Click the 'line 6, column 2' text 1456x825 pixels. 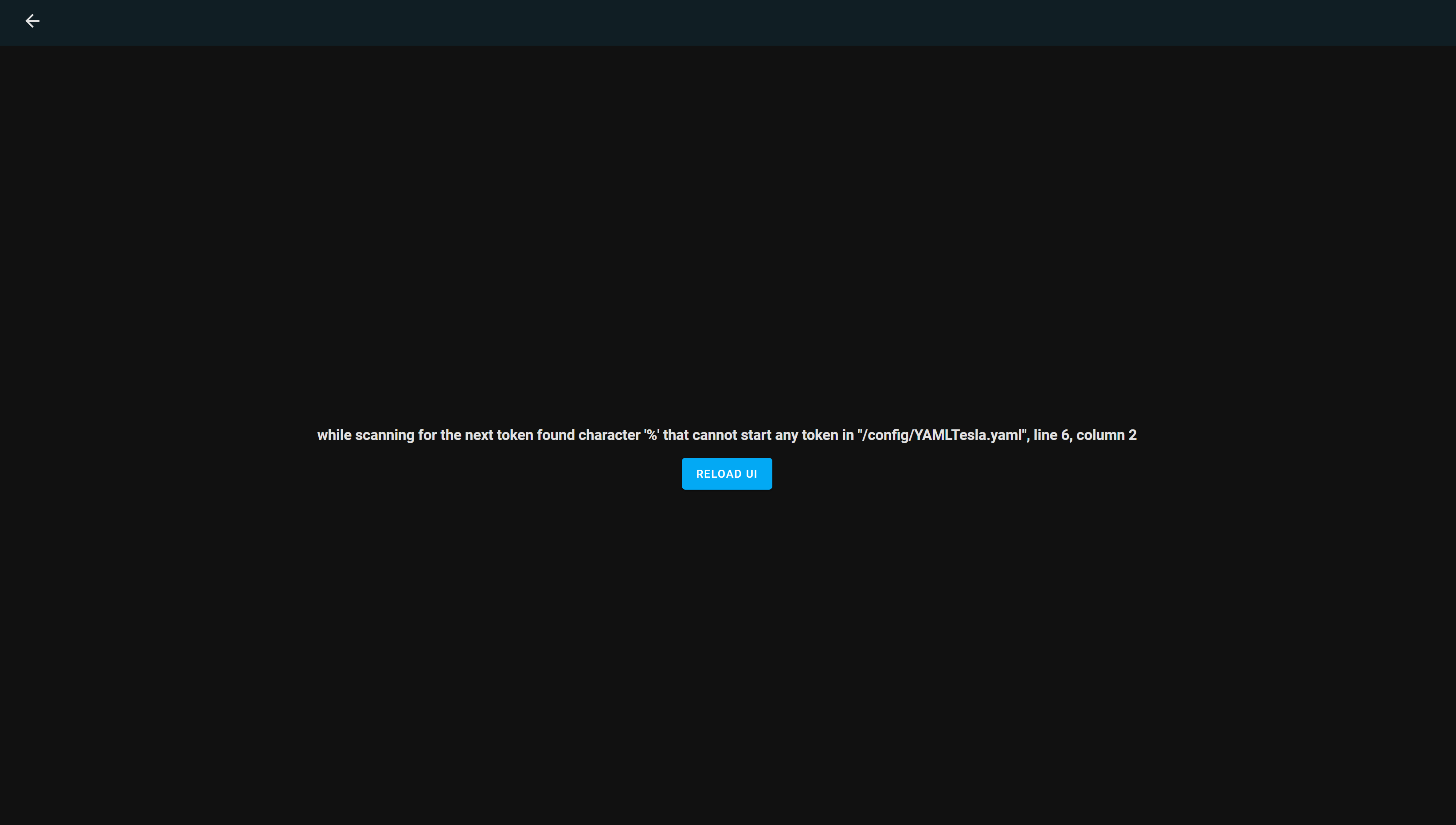(1084, 435)
